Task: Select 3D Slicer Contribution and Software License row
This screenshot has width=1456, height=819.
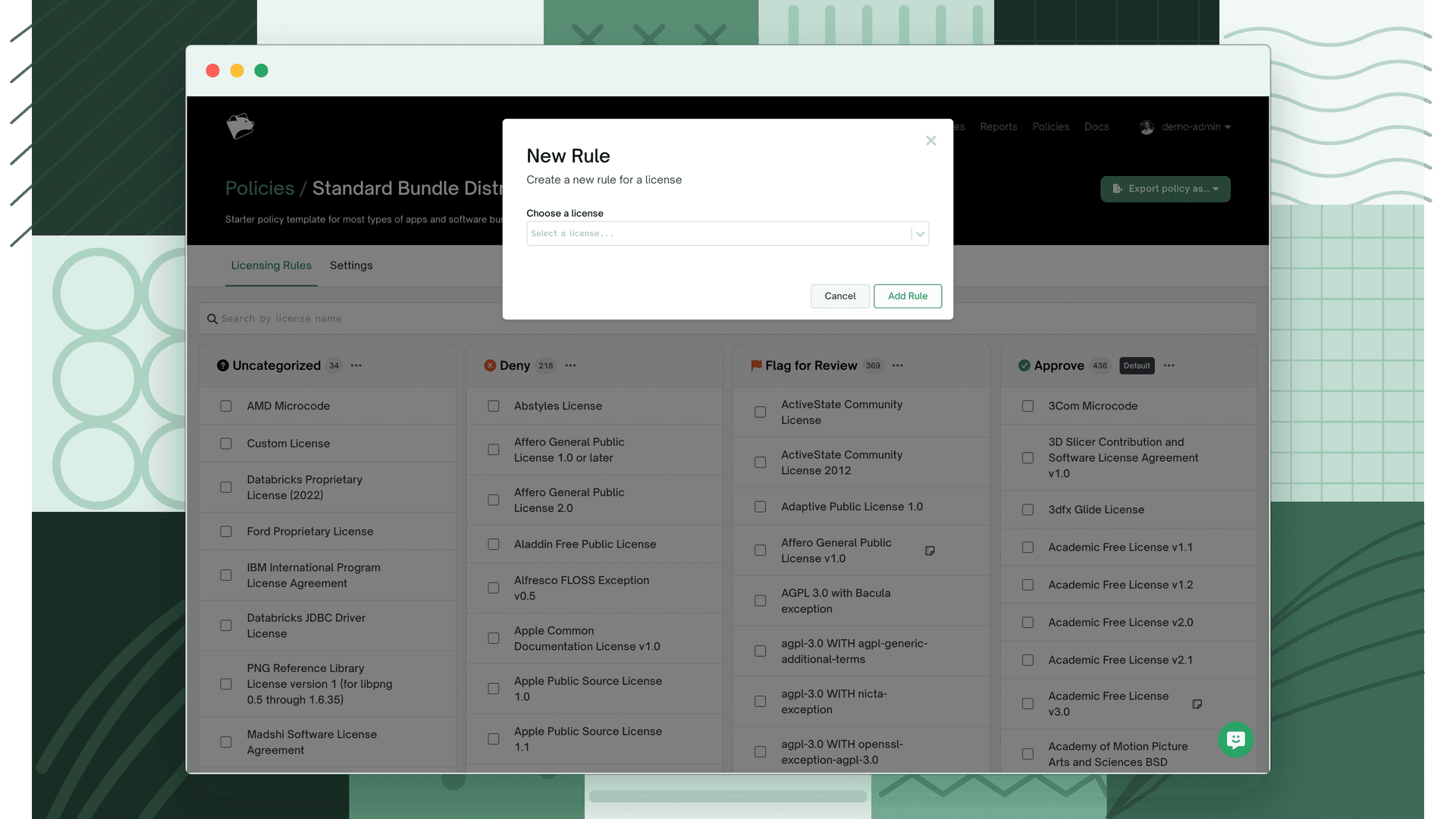Action: [x=1128, y=458]
